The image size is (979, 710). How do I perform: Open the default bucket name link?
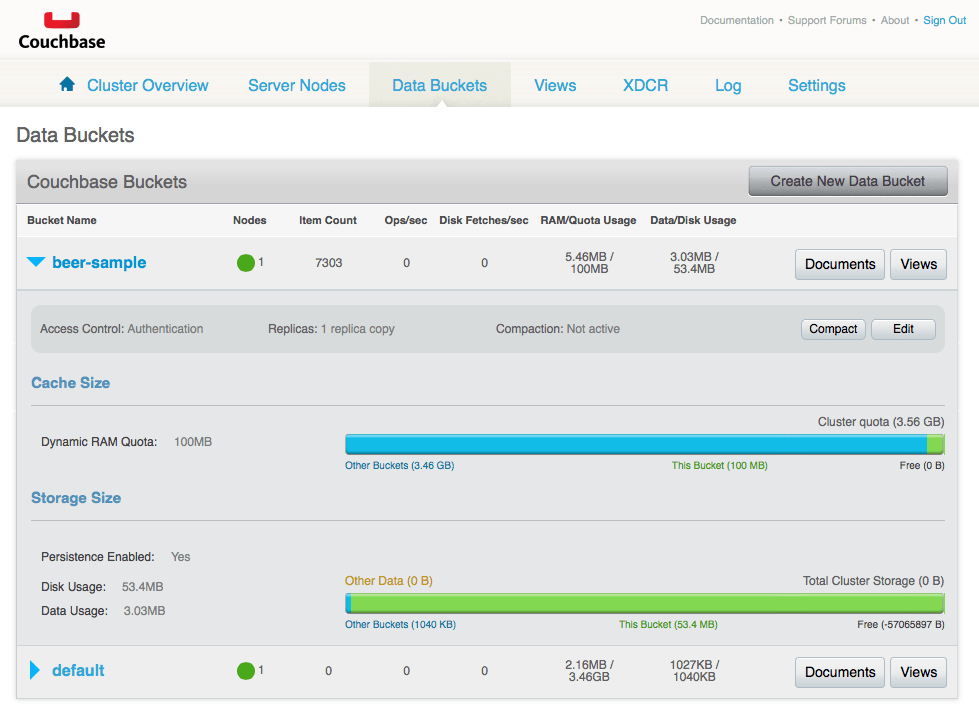click(78, 671)
